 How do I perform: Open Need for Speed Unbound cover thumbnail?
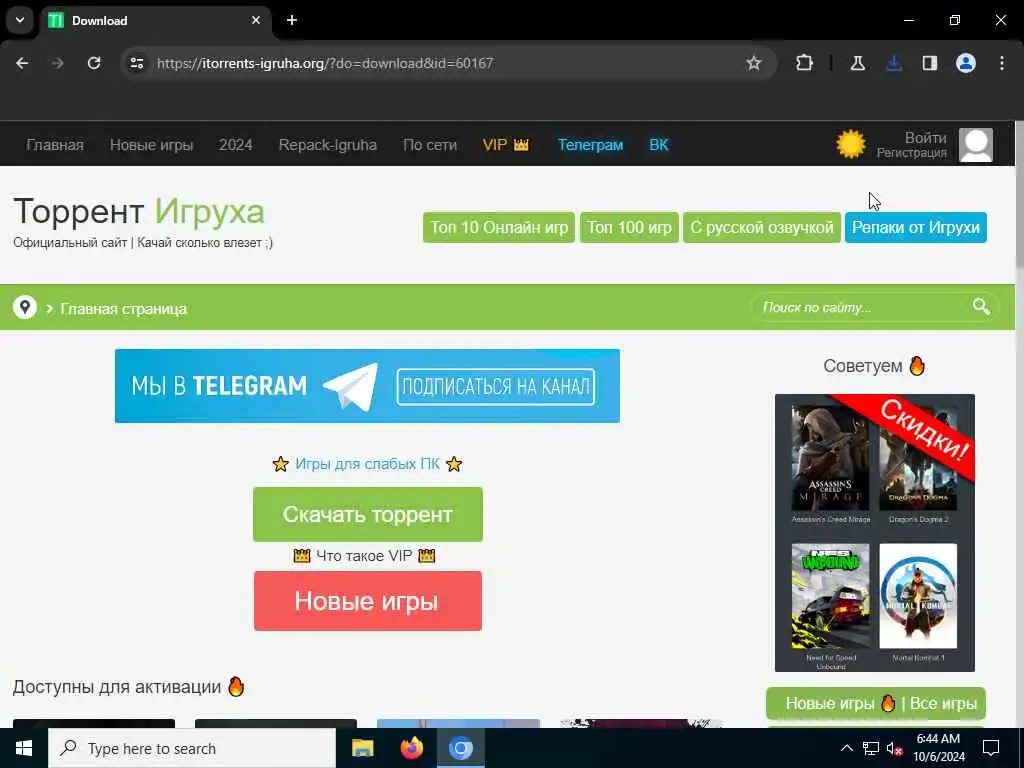(830, 596)
